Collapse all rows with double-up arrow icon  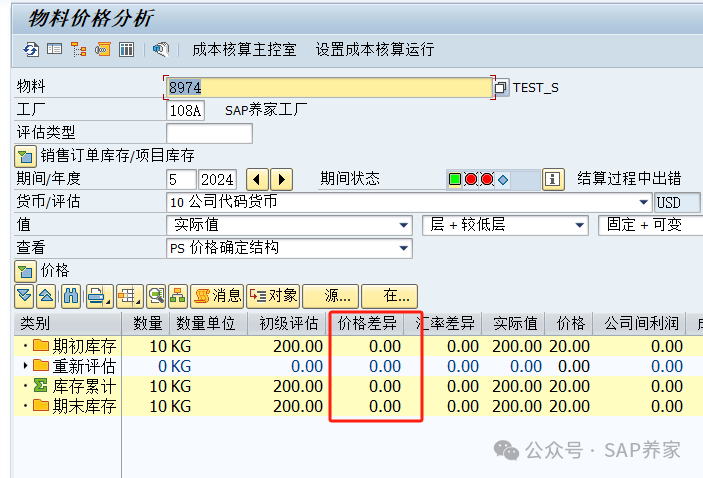[x=46, y=296]
